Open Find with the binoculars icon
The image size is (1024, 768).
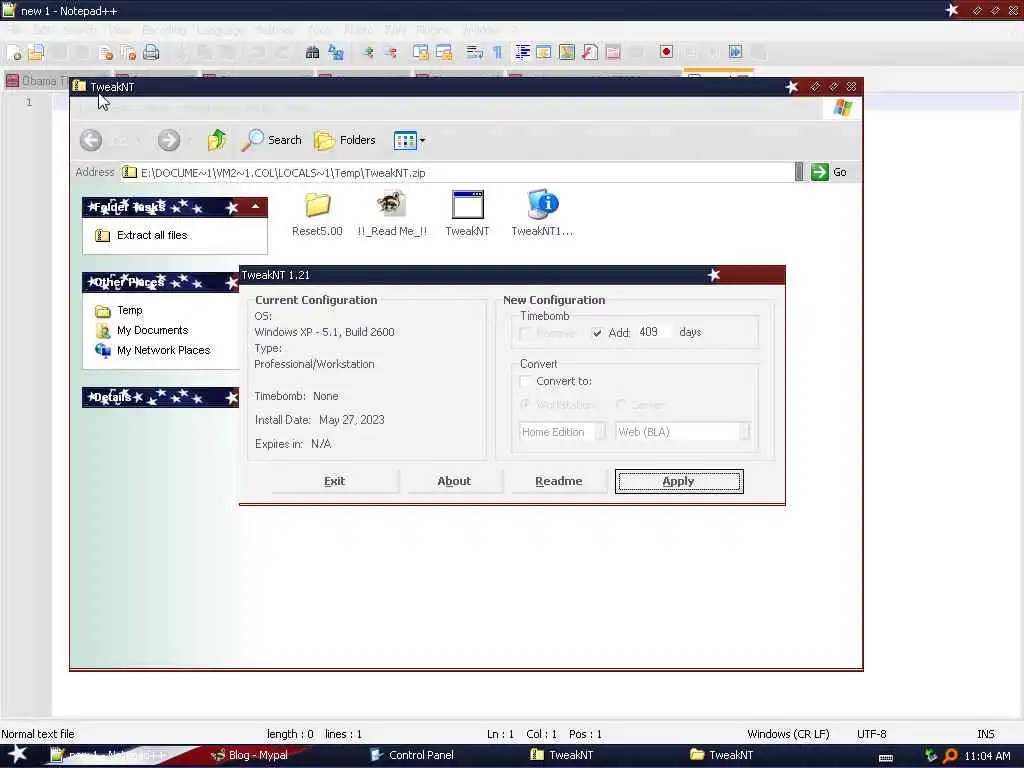312,52
